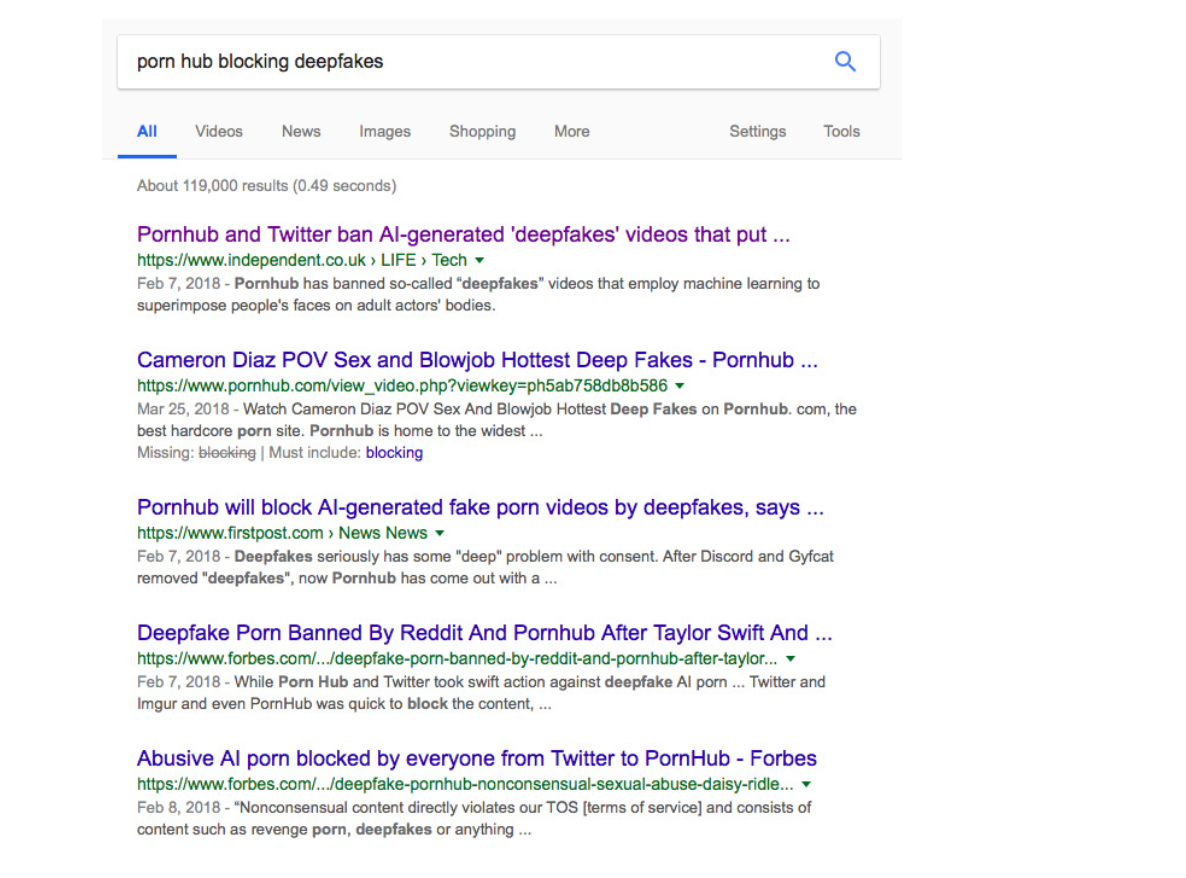Focus the search box containing 'porn hub blocking deepfakes'
The height and width of the screenshot is (878, 1186).
coord(498,61)
